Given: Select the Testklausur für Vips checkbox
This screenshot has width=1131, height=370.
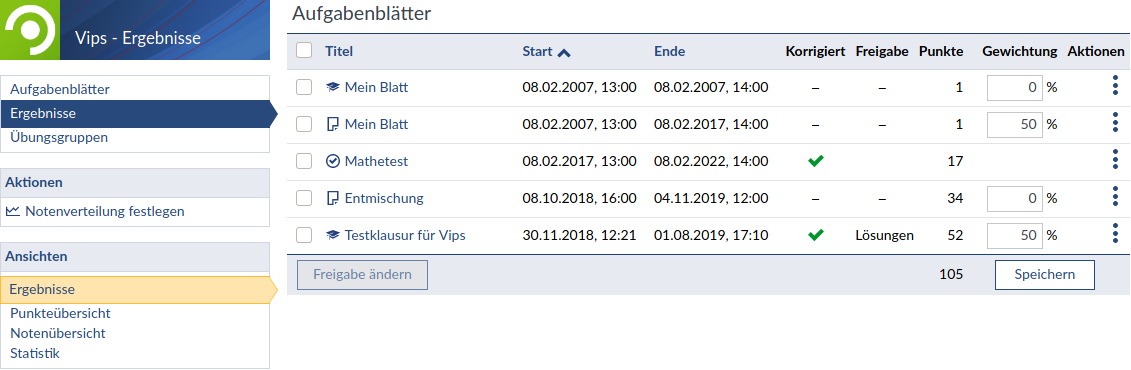Looking at the screenshot, I should click(304, 234).
